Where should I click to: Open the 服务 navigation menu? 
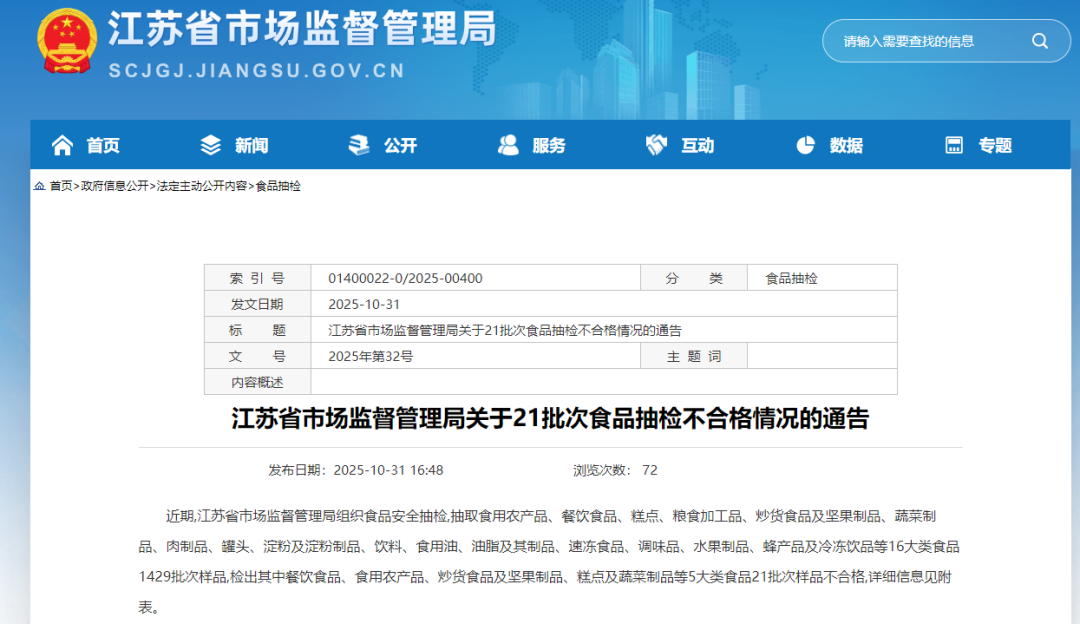coord(548,146)
